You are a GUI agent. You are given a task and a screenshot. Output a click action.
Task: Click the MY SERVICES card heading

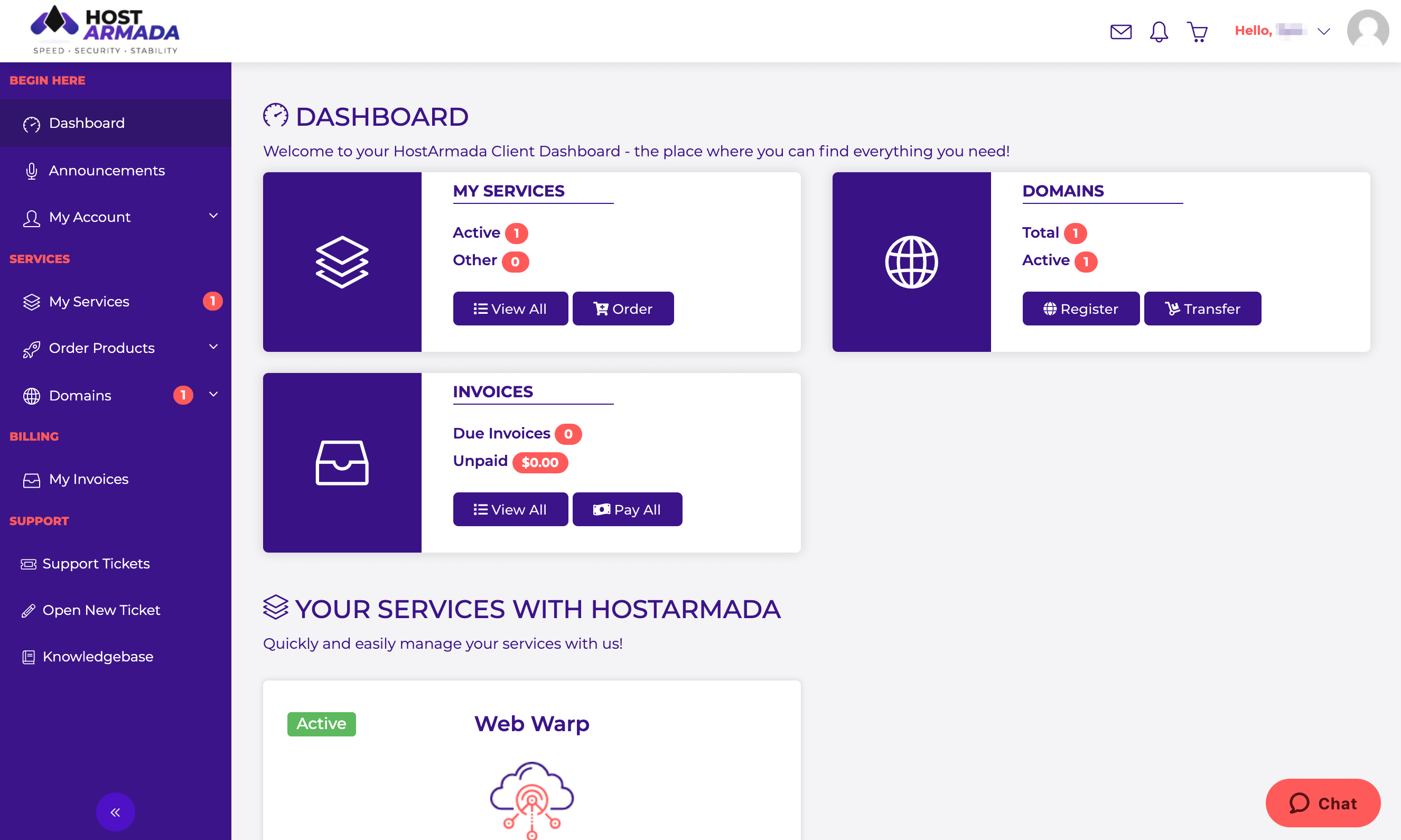(x=509, y=191)
